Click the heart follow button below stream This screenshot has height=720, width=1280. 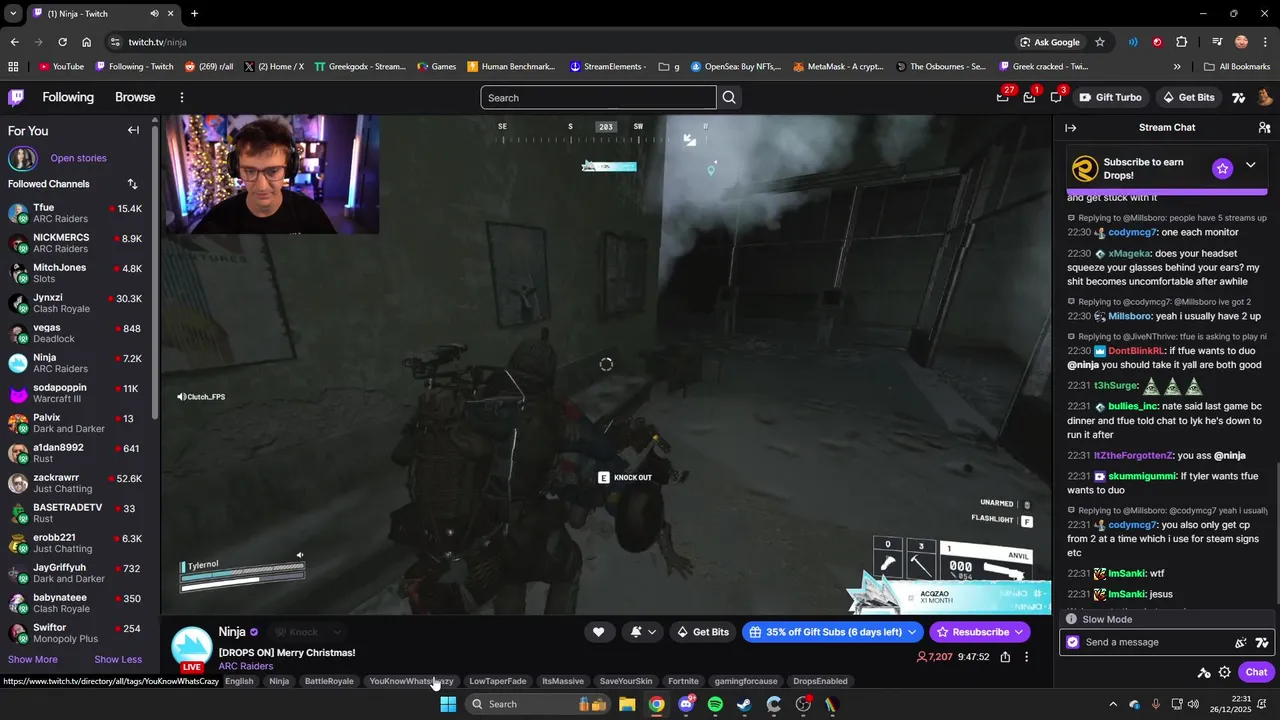pyautogui.click(x=598, y=632)
